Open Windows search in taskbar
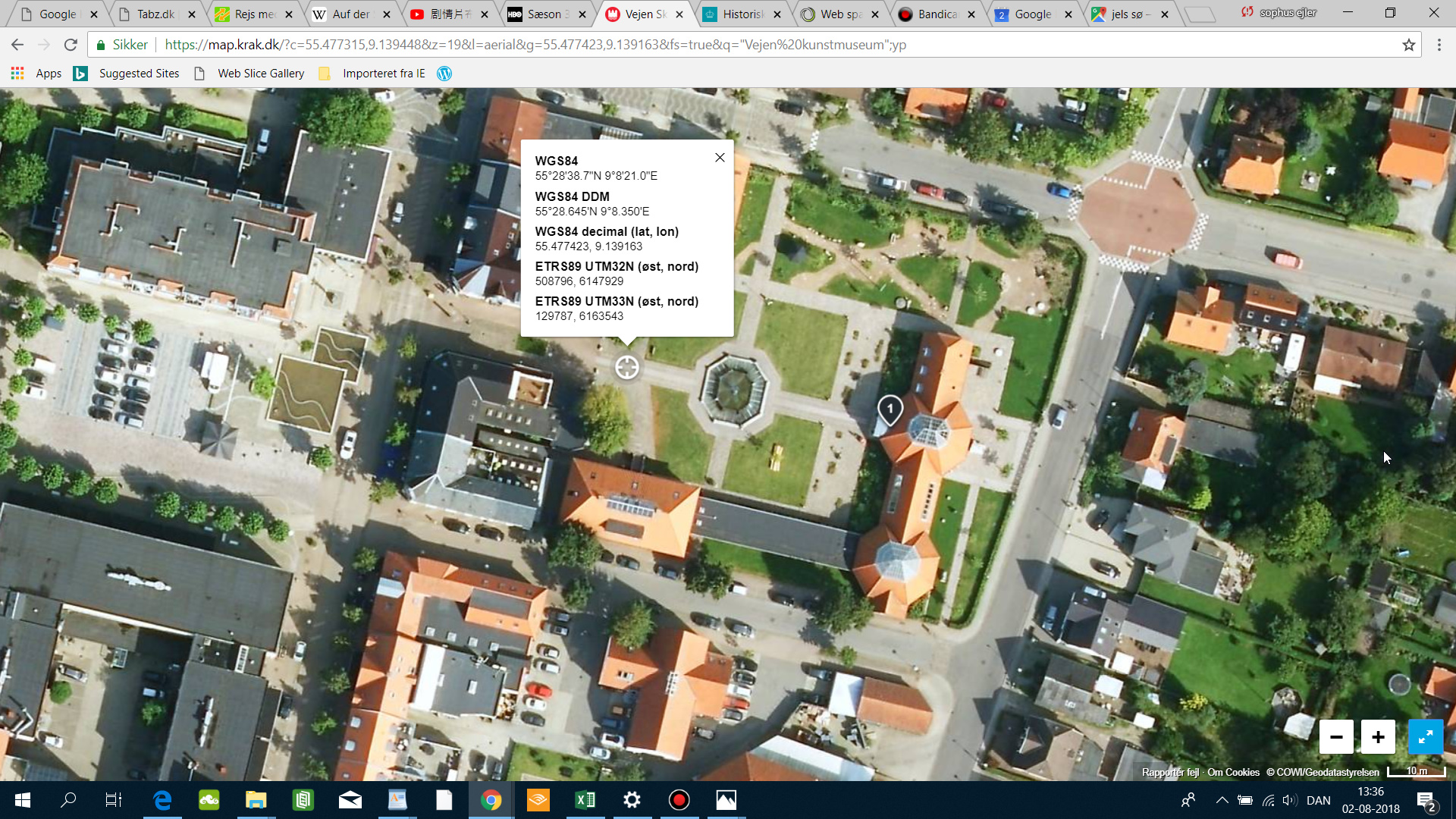This screenshot has width=1456, height=819. pyautogui.click(x=68, y=800)
